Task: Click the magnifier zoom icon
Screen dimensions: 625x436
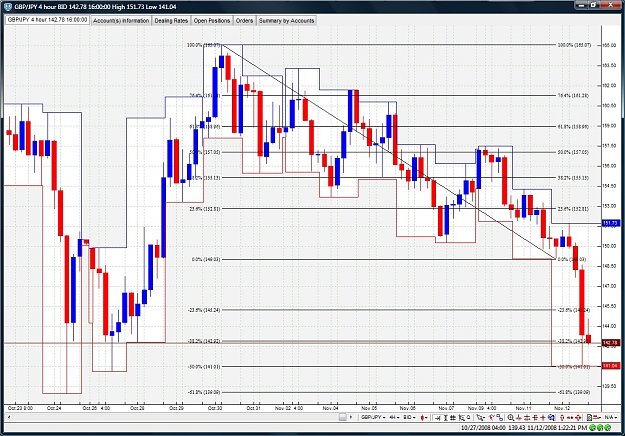Action: (511, 418)
